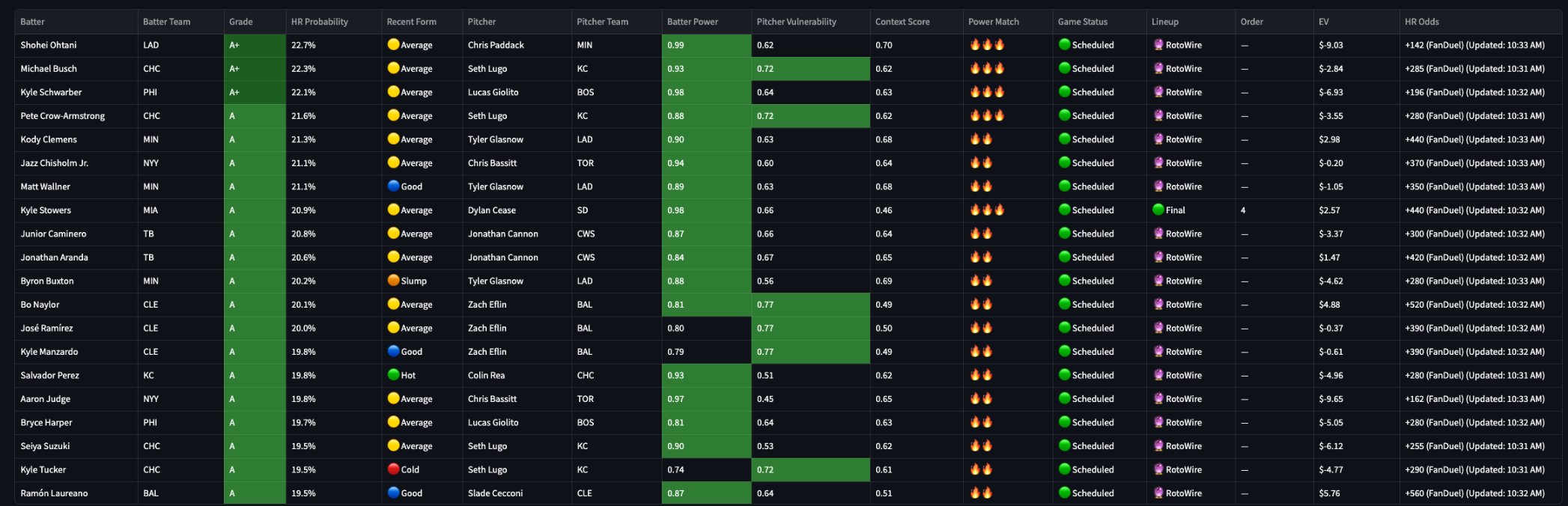Click fire icons in Jonathan Aranda row
This screenshot has width=1568, height=506.
pyautogui.click(x=981, y=257)
